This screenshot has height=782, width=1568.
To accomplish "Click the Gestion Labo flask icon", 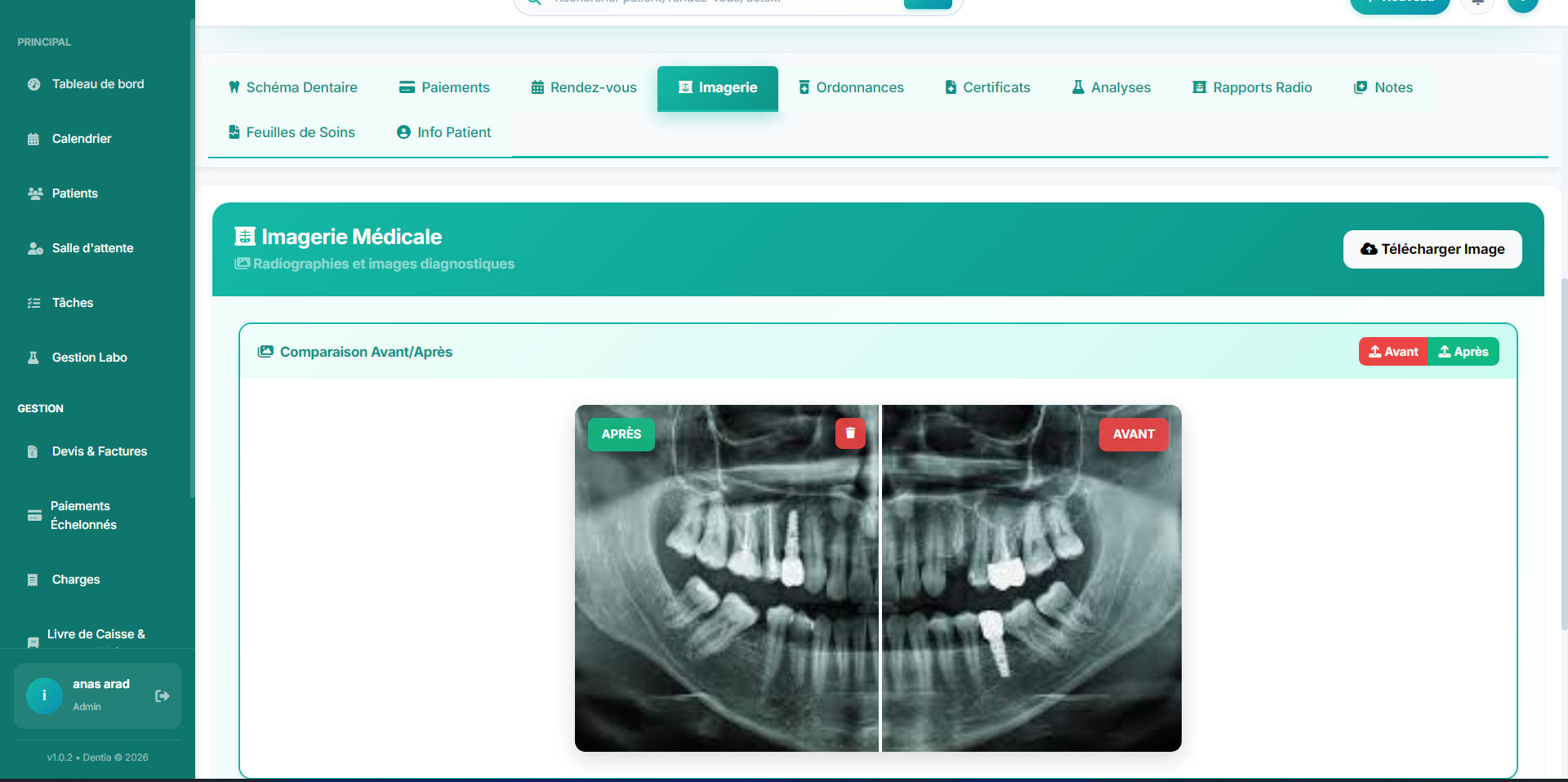I will [x=33, y=358].
